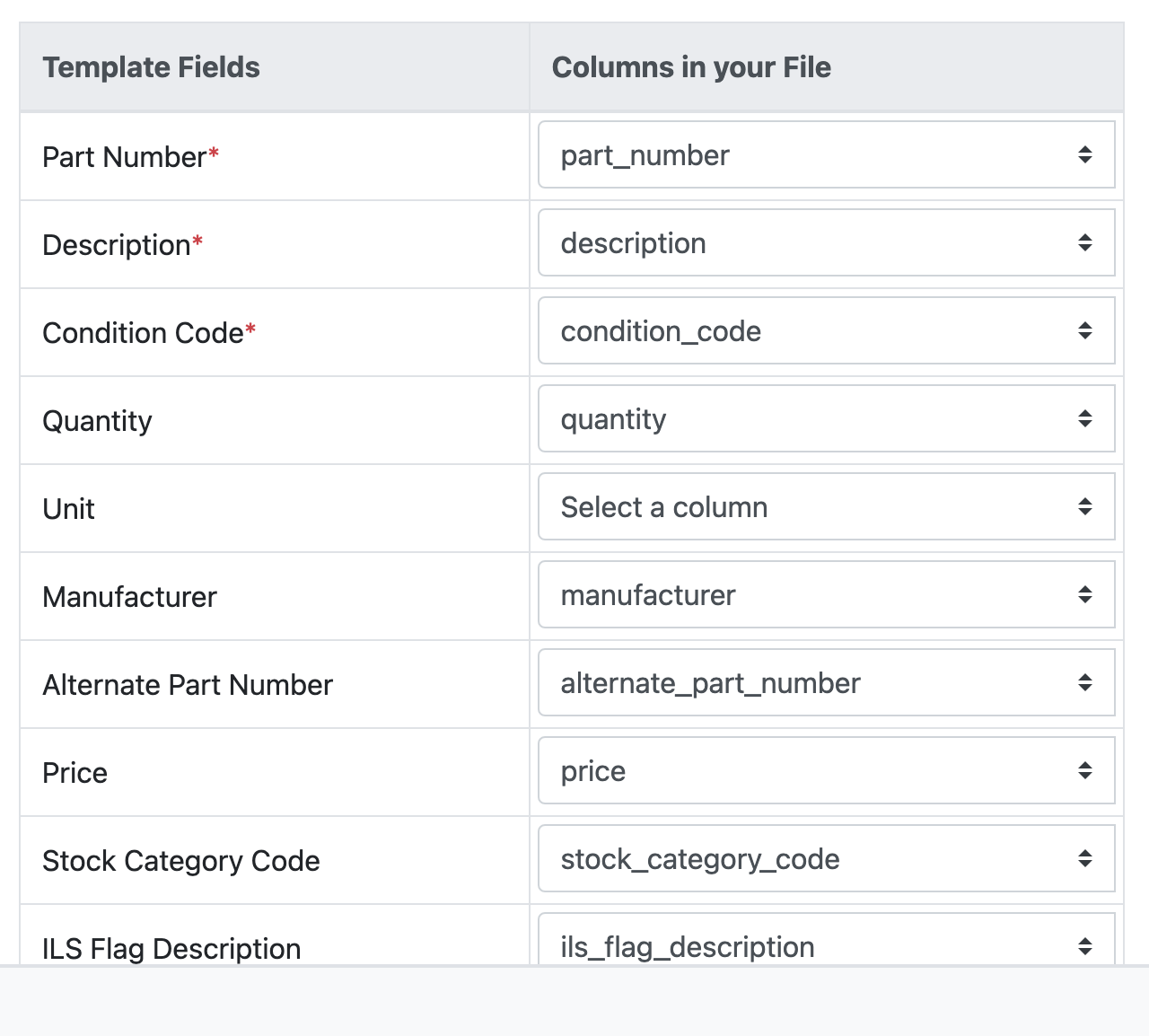
Task: Expand the alternate_part_number column selector
Action: (x=826, y=683)
